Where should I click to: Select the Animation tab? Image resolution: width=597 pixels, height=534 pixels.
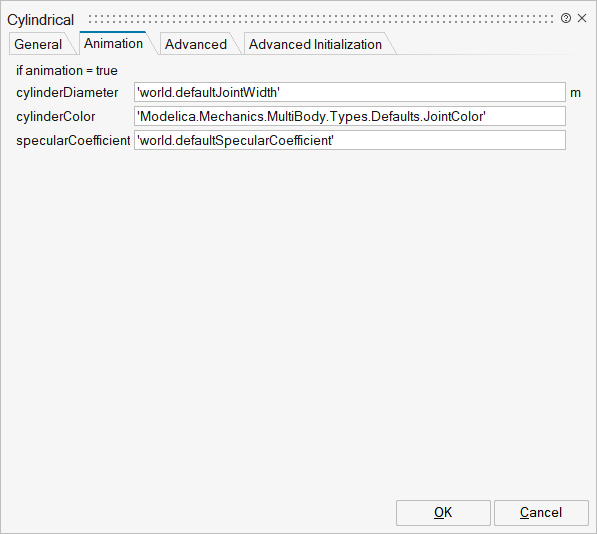pyautogui.click(x=113, y=43)
